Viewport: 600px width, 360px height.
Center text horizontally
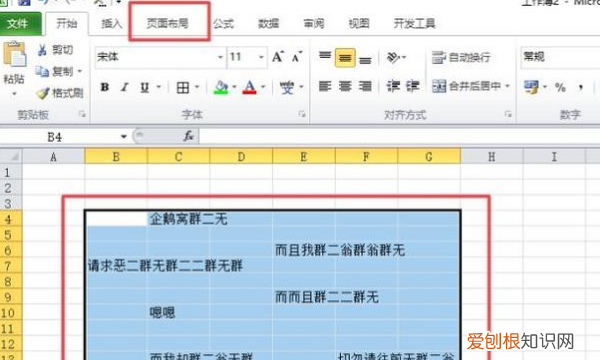pyautogui.click(x=345, y=86)
